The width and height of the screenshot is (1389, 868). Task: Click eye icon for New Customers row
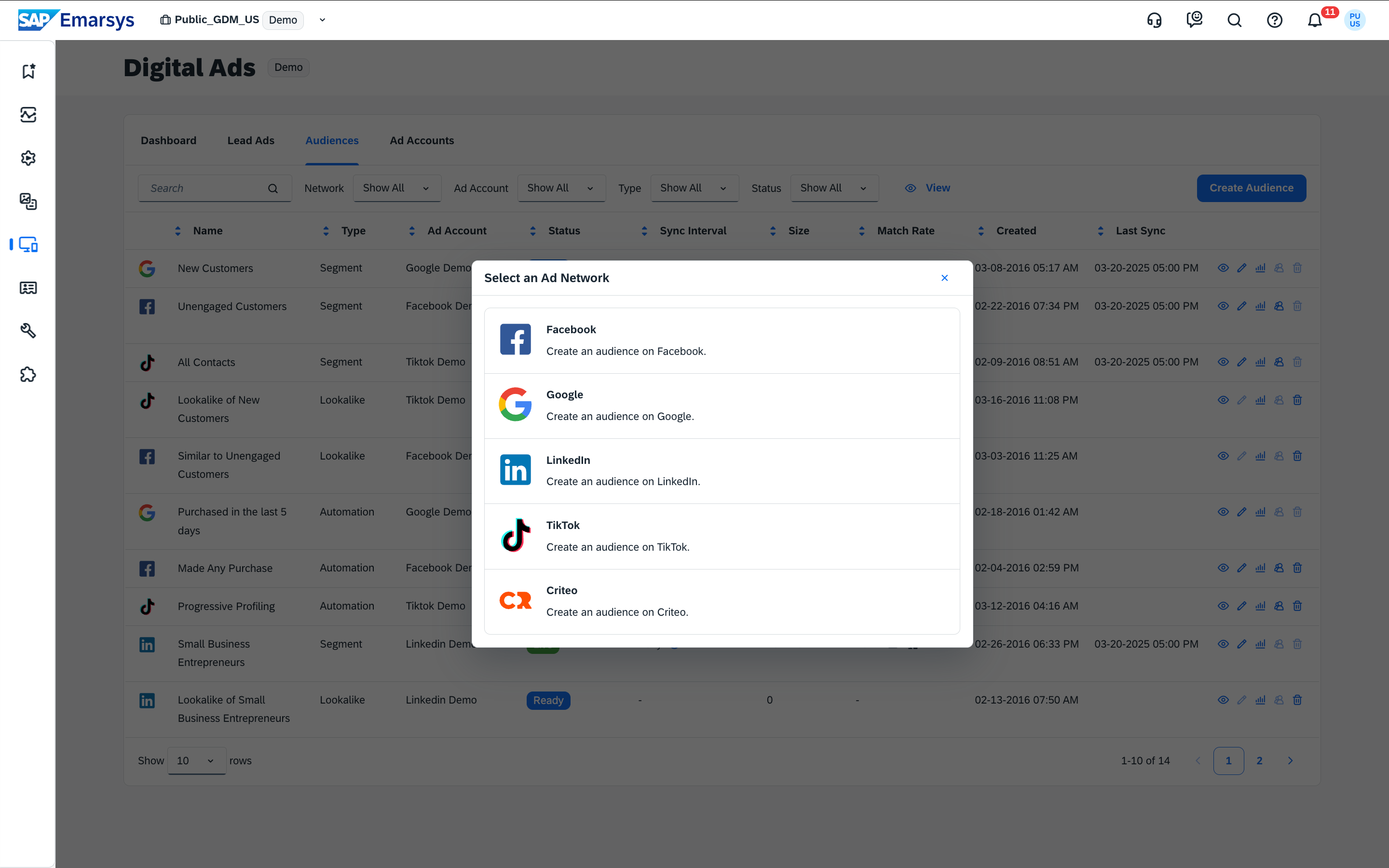point(1223,268)
